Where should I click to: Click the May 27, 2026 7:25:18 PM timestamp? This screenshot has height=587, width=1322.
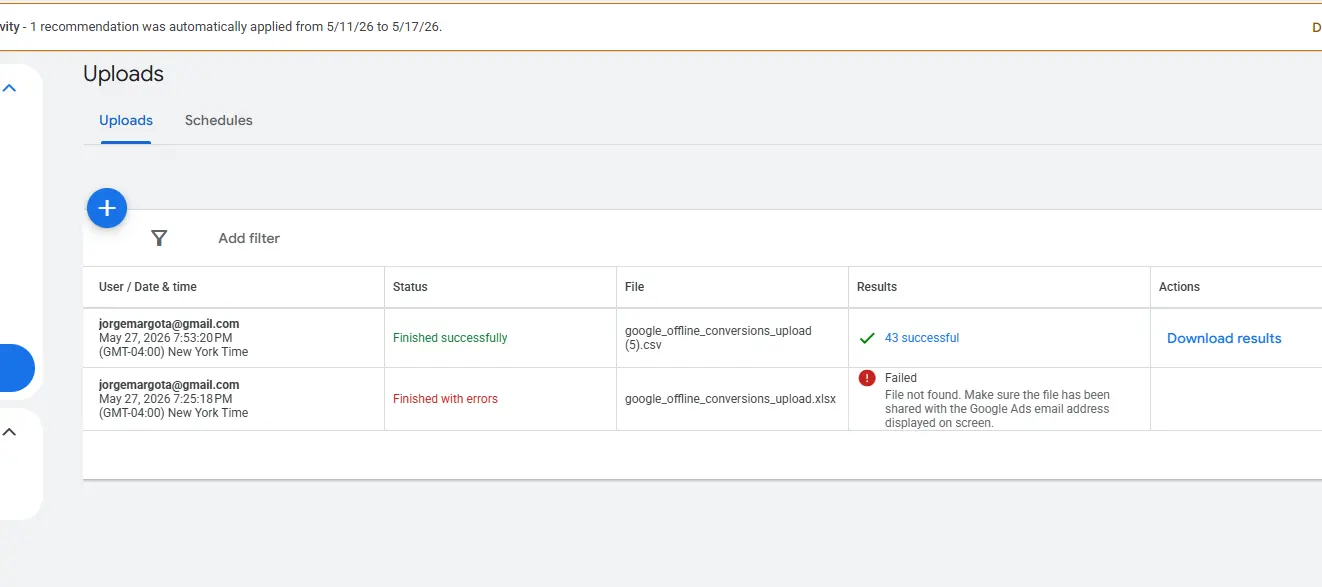coord(166,399)
